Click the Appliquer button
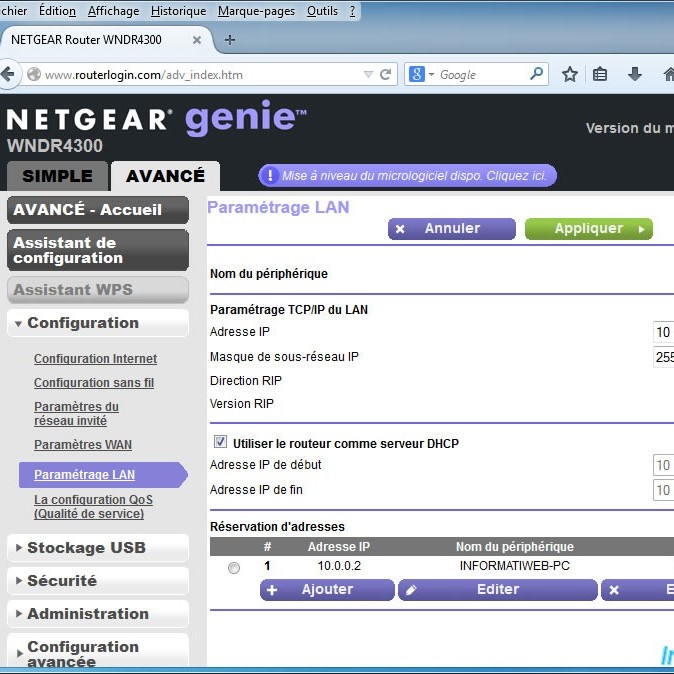This screenshot has width=674, height=674. pos(589,229)
